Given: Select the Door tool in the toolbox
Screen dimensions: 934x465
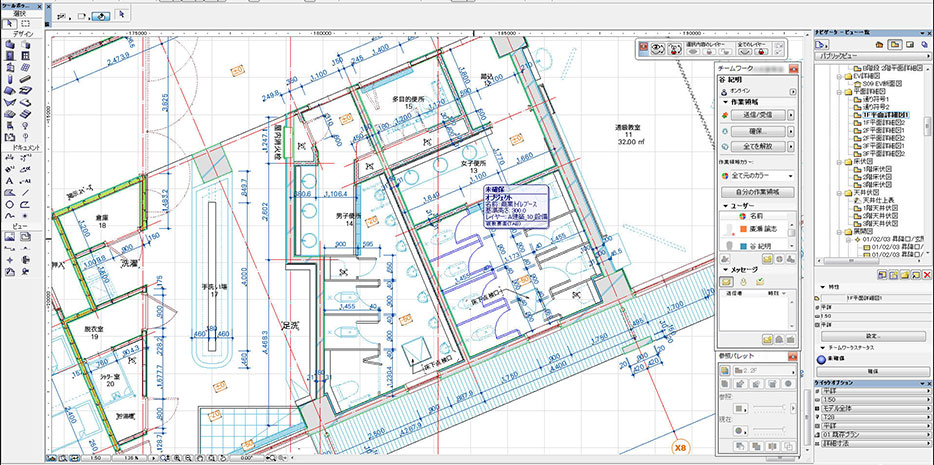Looking at the screenshot, I should coord(10,56).
